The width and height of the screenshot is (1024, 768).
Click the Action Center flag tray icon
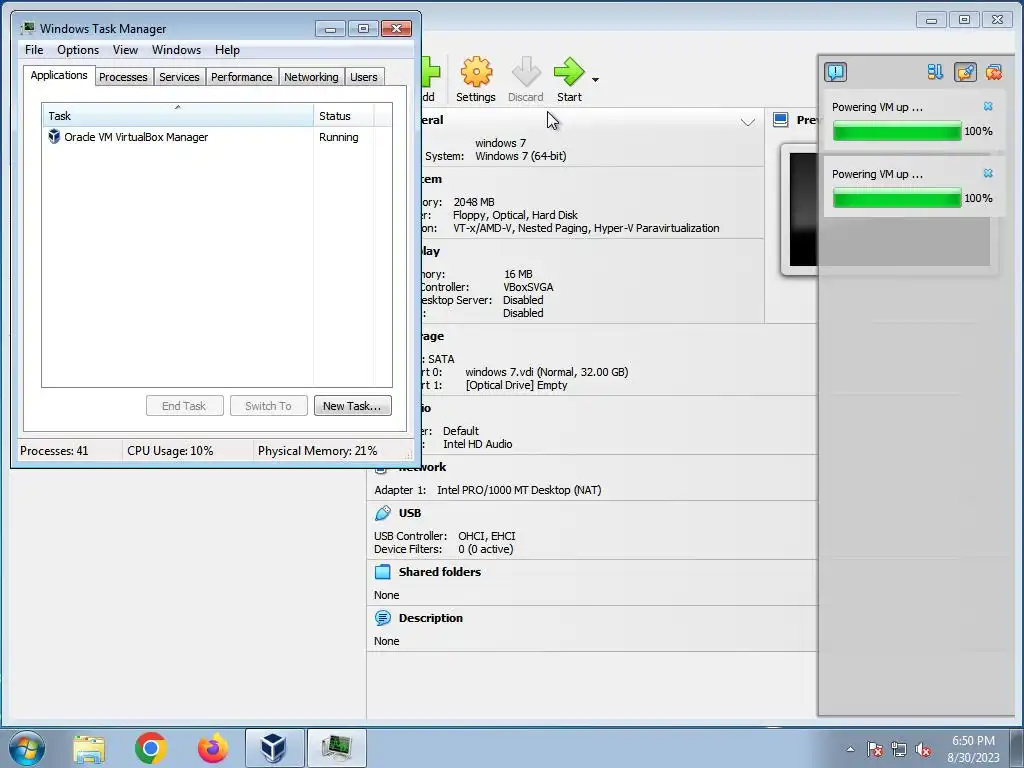point(874,750)
